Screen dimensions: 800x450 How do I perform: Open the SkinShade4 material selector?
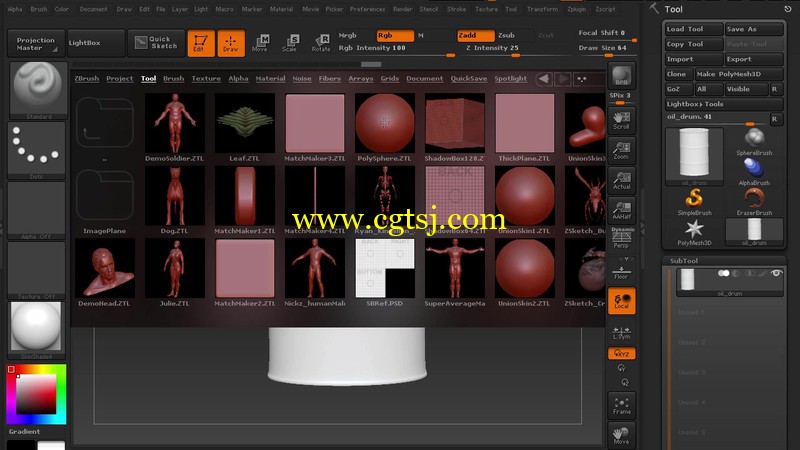(36, 330)
